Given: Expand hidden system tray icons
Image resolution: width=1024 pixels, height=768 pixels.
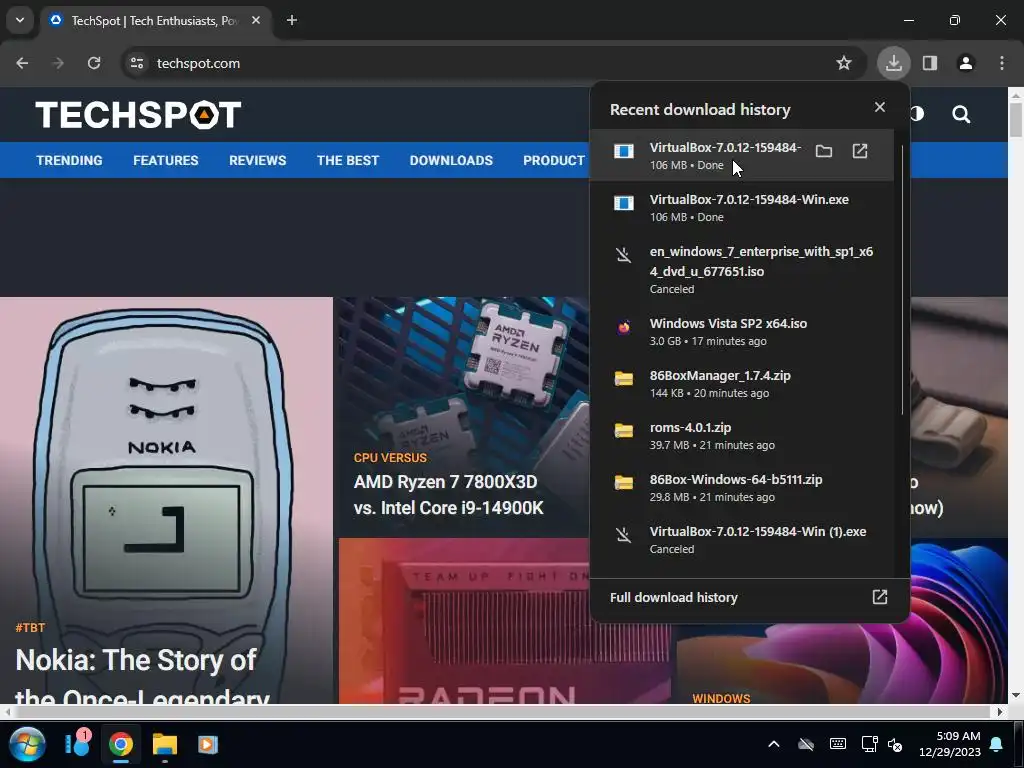Looking at the screenshot, I should coord(774,744).
